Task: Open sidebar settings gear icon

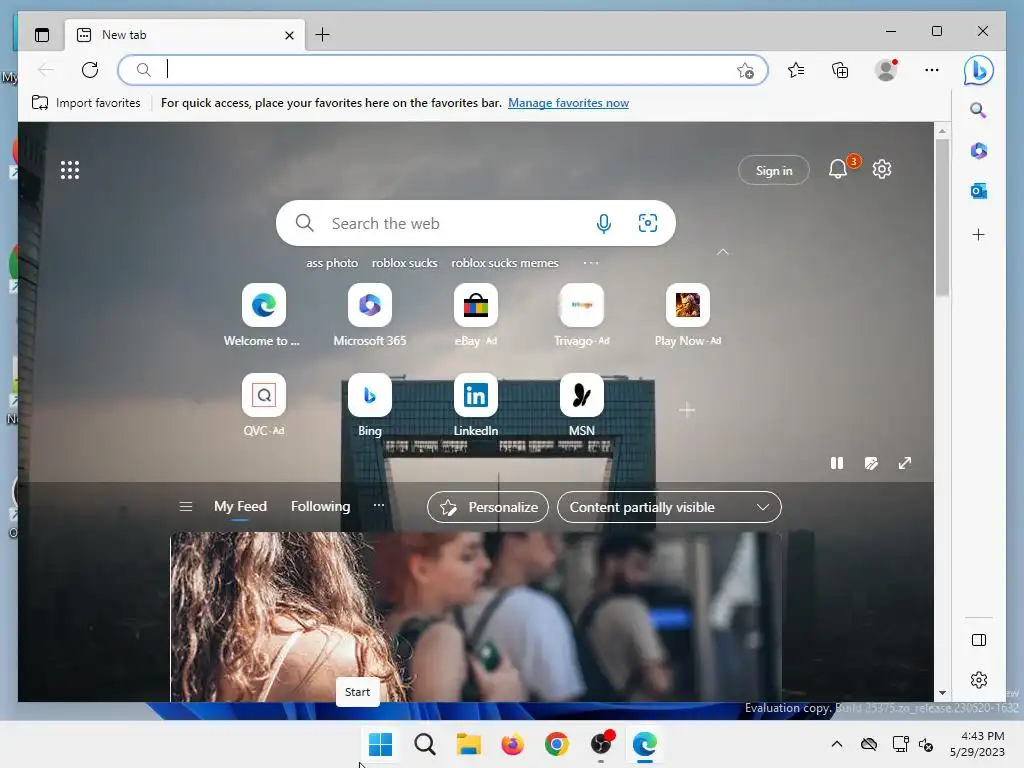Action: coord(978,680)
